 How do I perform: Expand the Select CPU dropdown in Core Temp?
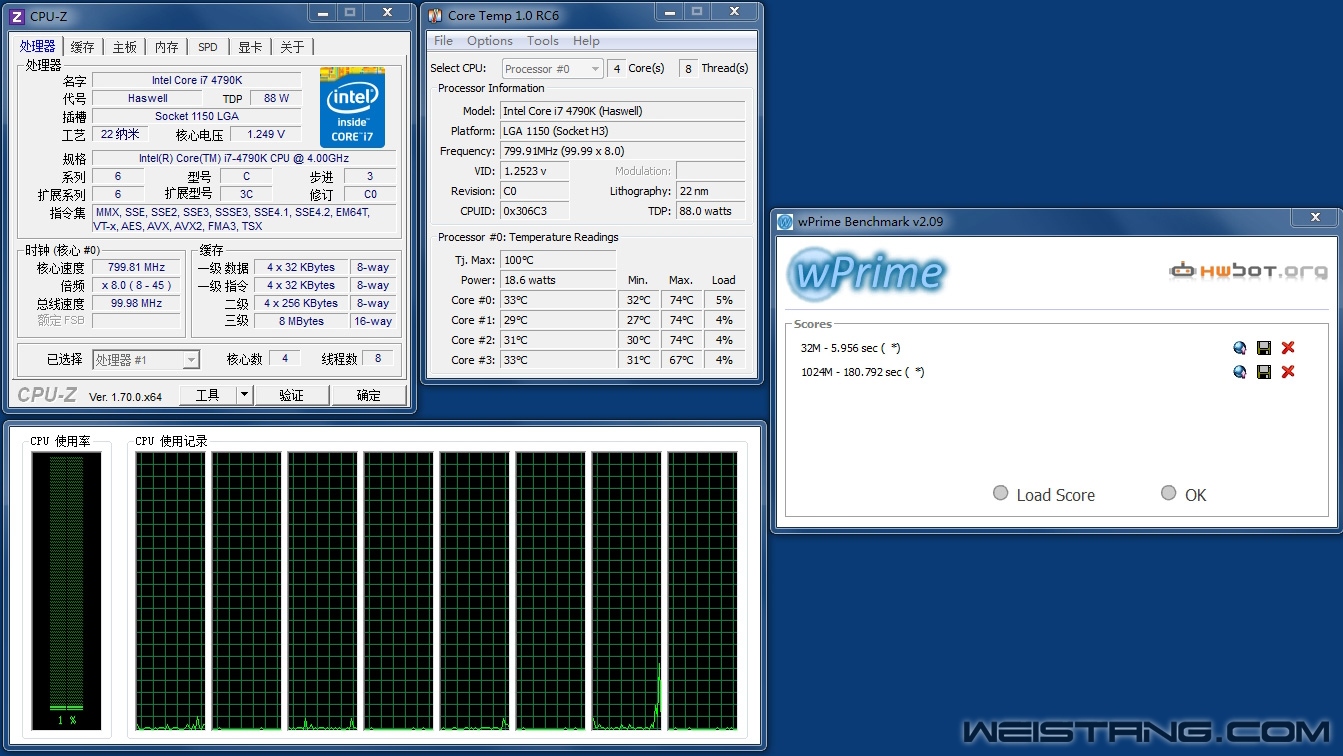552,69
